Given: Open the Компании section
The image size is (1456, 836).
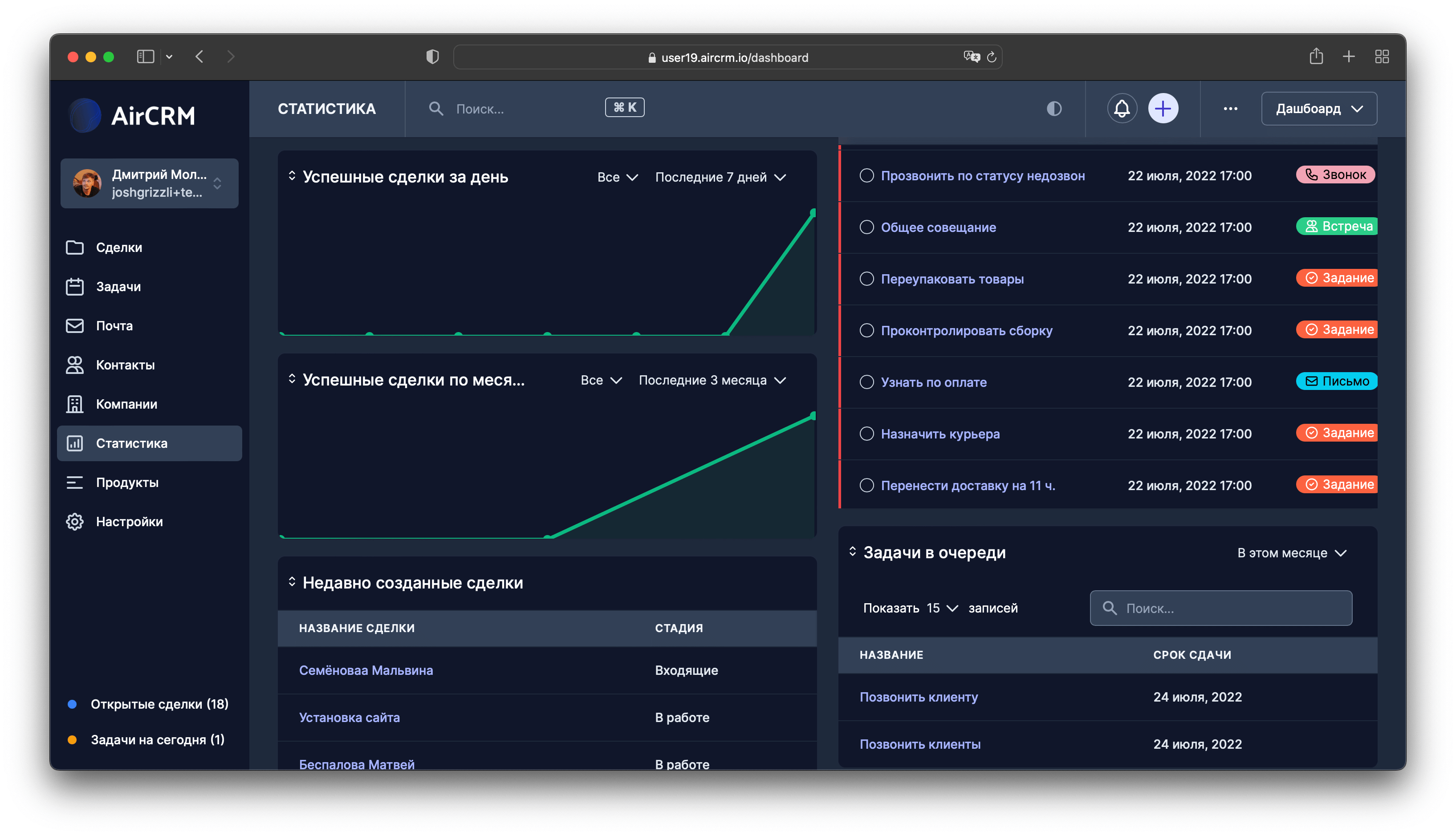Looking at the screenshot, I should [x=127, y=404].
